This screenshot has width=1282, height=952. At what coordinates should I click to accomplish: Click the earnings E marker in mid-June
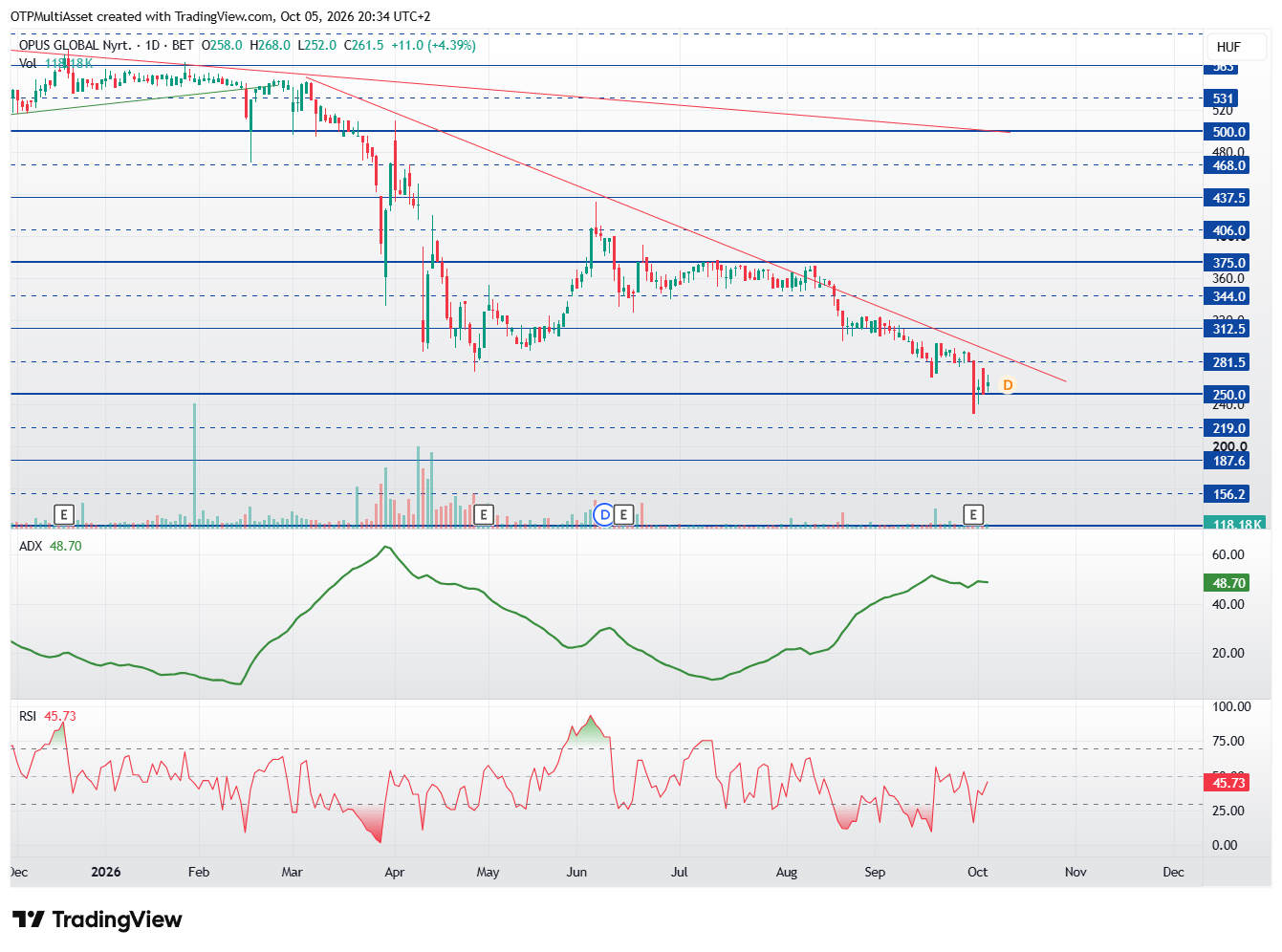624,515
